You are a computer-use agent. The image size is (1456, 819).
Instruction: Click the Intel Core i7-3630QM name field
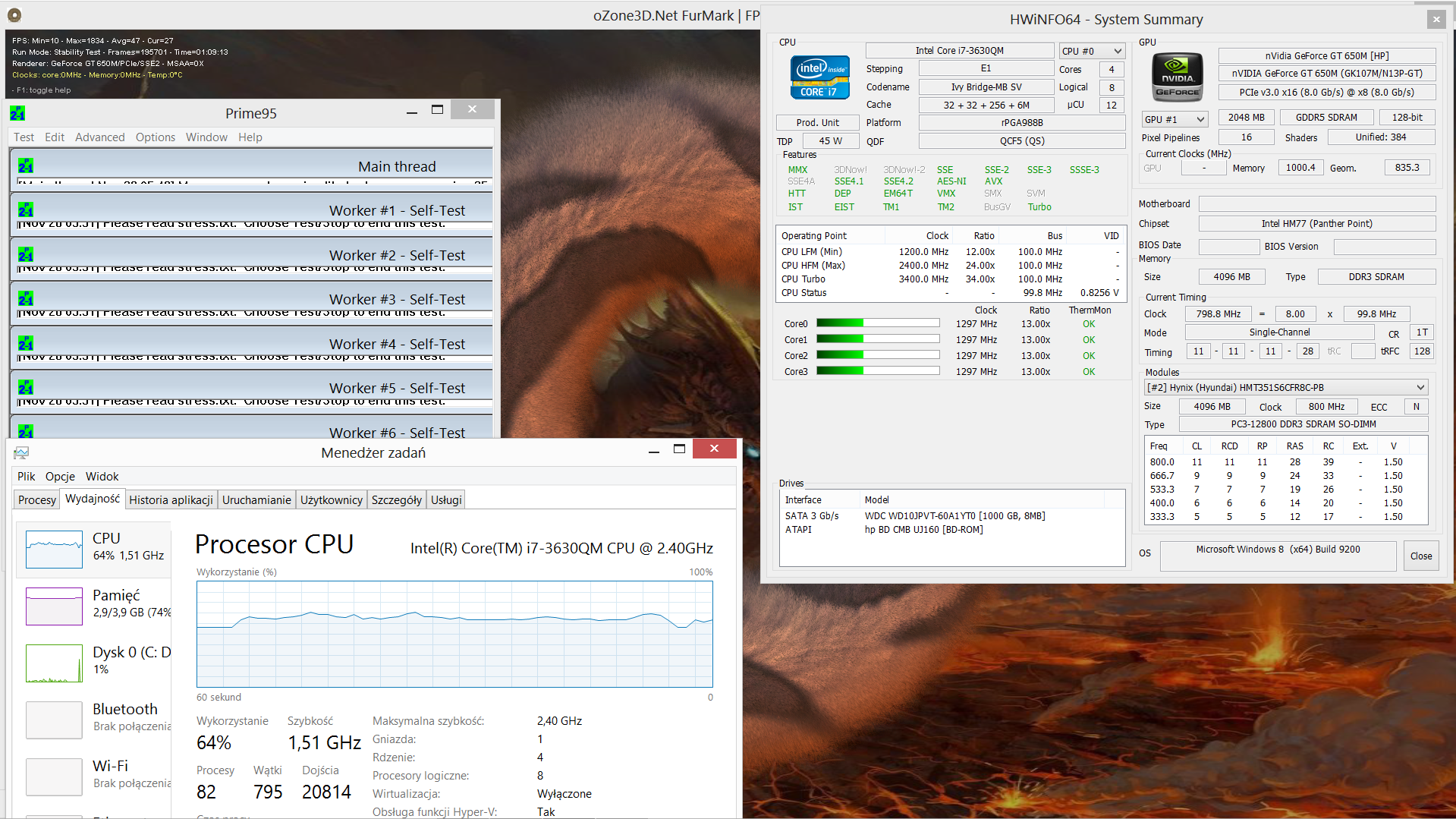pos(960,51)
